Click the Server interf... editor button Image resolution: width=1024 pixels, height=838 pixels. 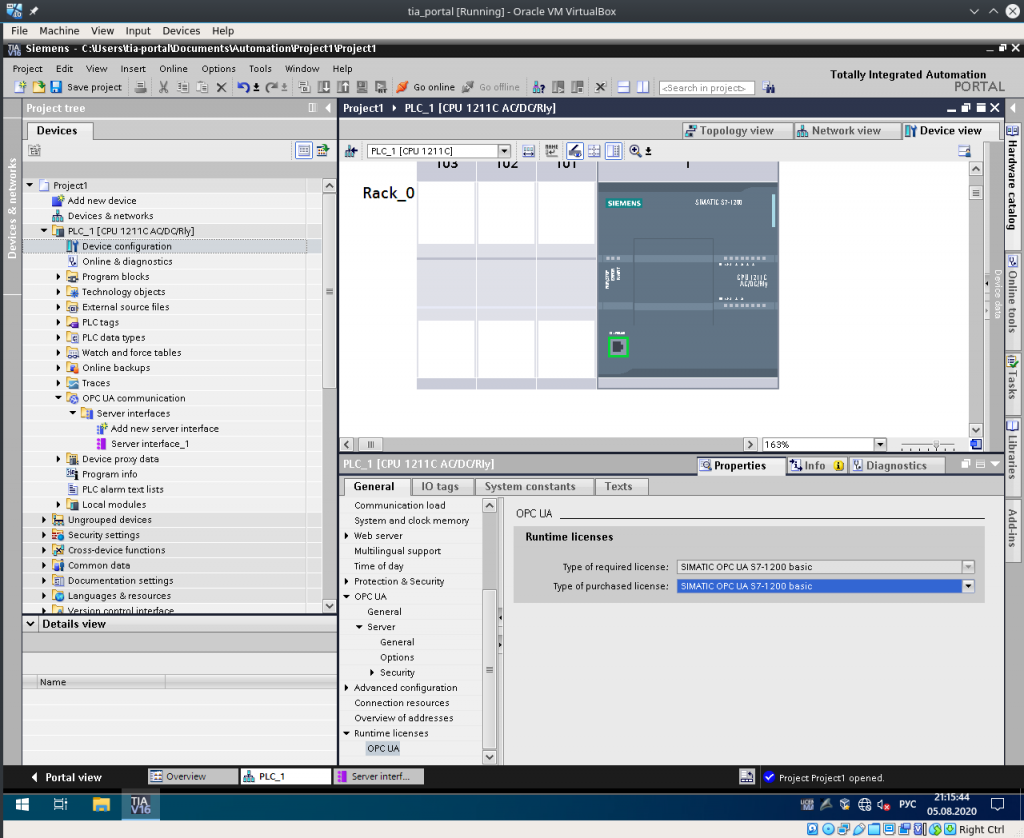point(379,776)
